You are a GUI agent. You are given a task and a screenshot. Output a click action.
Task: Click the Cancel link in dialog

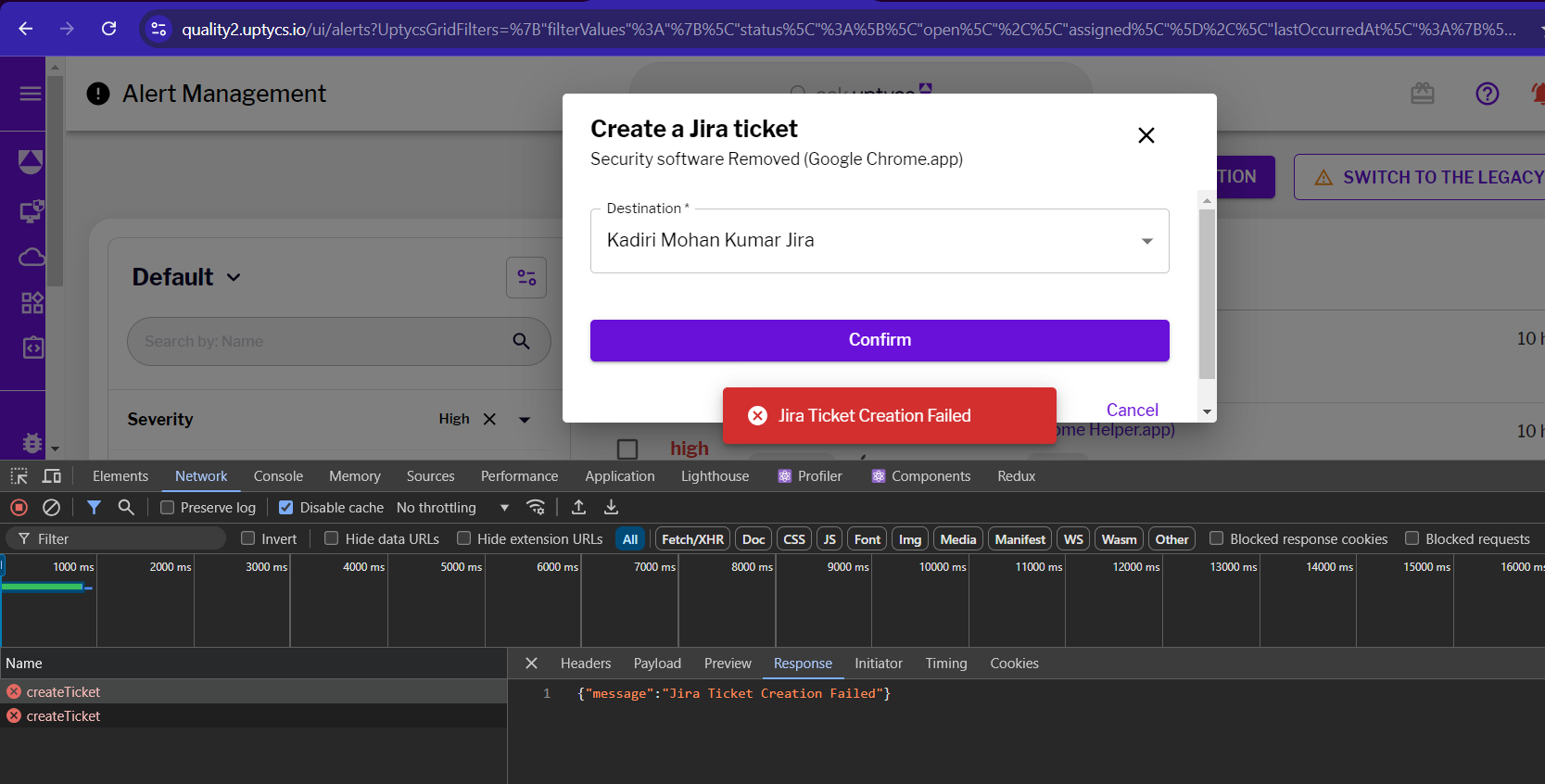click(x=1132, y=410)
